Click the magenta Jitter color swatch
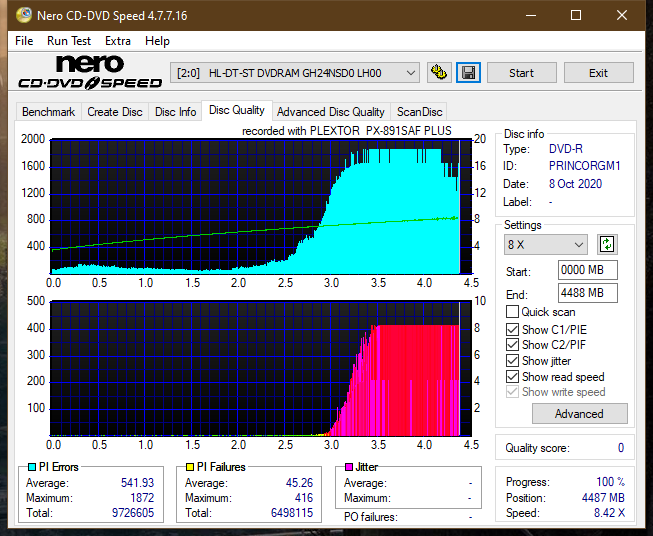This screenshot has height=536, width=653. (349, 467)
